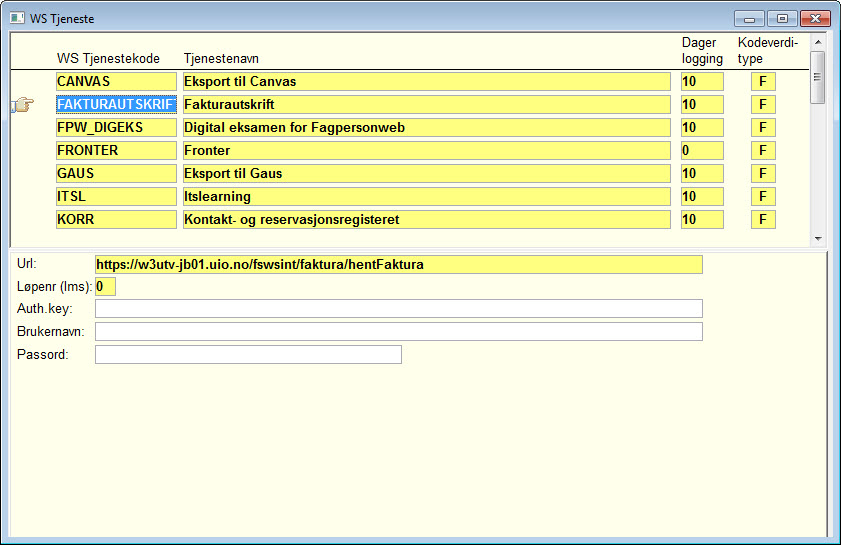
Task: Click the service list scrollbar thumb
Action: [x=818, y=77]
